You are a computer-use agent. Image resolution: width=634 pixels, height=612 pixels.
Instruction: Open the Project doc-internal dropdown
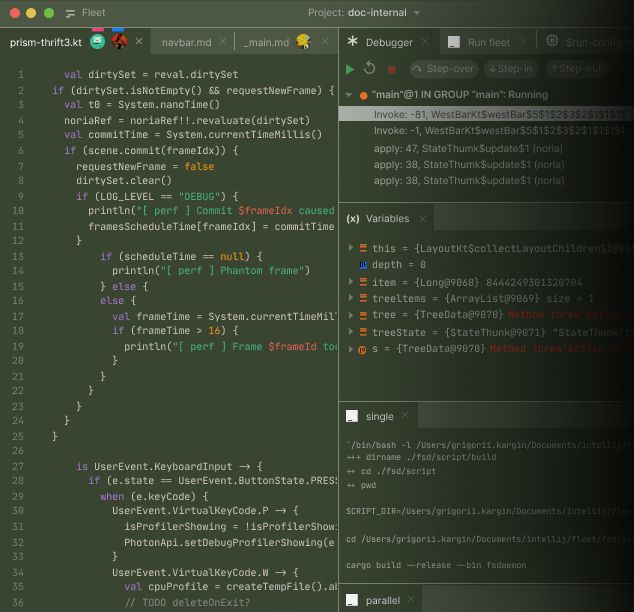364,13
